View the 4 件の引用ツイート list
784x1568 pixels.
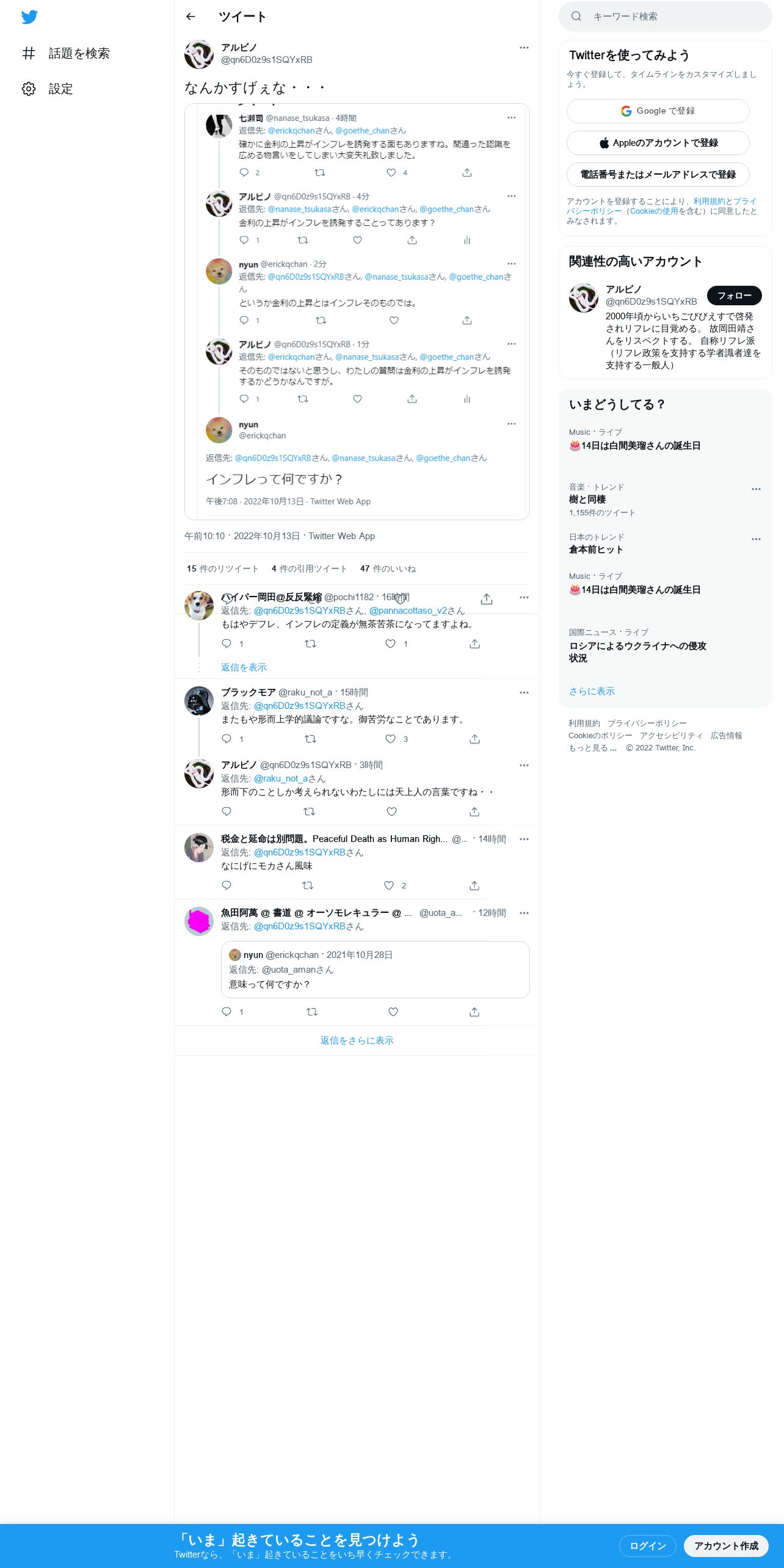point(310,568)
